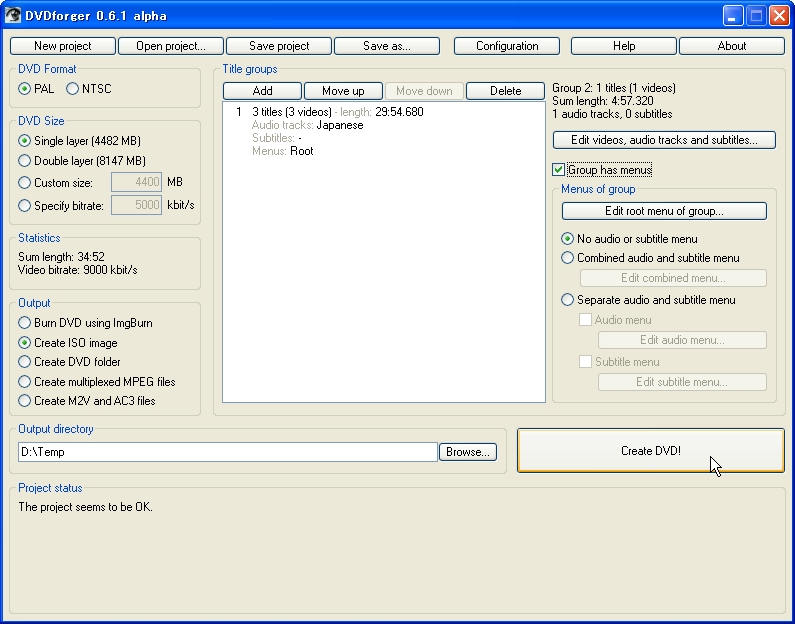The width and height of the screenshot is (795, 624).
Task: Click the Save project button
Action: click(279, 46)
